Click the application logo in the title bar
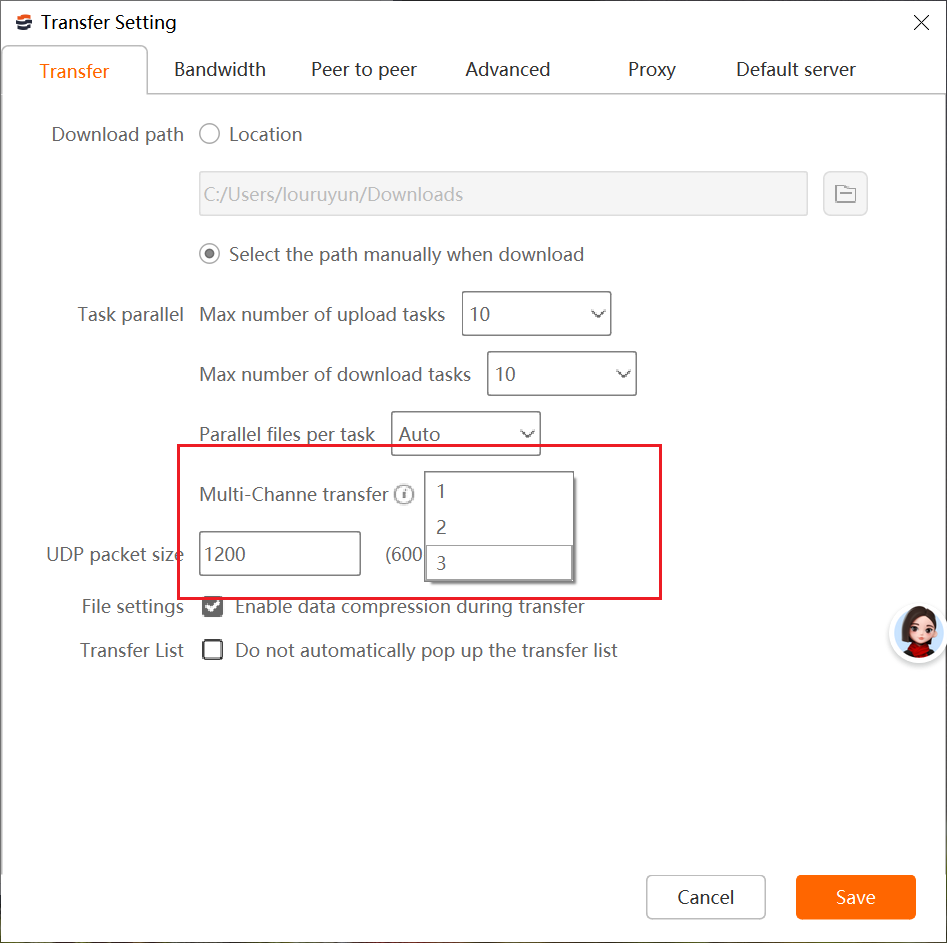Image resolution: width=947 pixels, height=943 pixels. coord(24,22)
